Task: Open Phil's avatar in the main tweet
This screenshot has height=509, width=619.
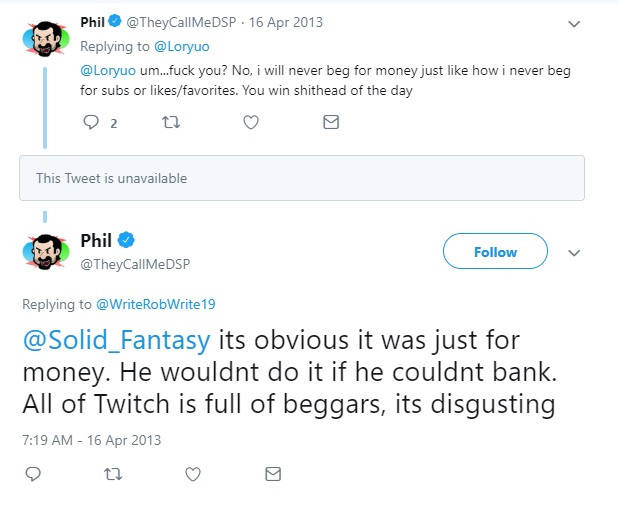Action: click(x=46, y=252)
